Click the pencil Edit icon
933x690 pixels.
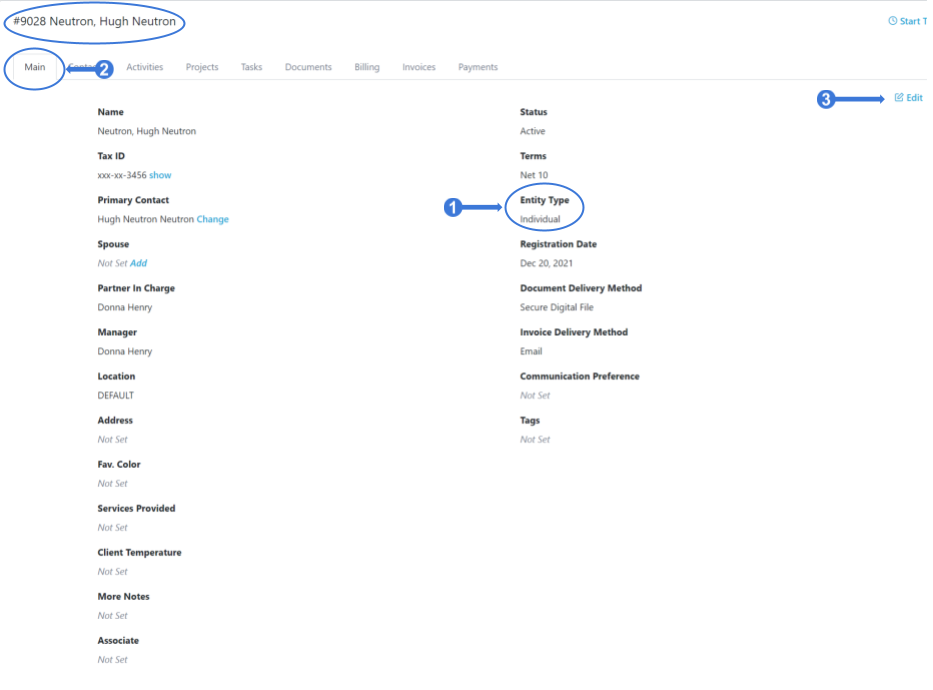[899, 98]
